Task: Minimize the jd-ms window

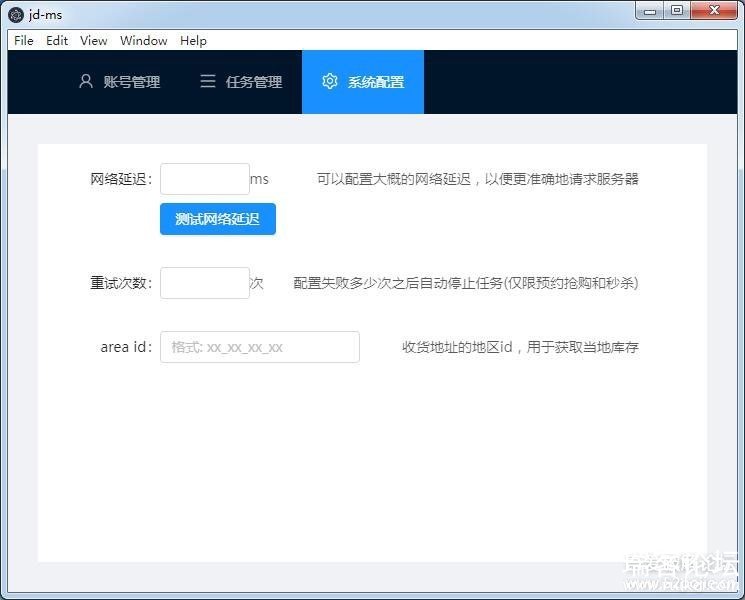Action: (650, 11)
